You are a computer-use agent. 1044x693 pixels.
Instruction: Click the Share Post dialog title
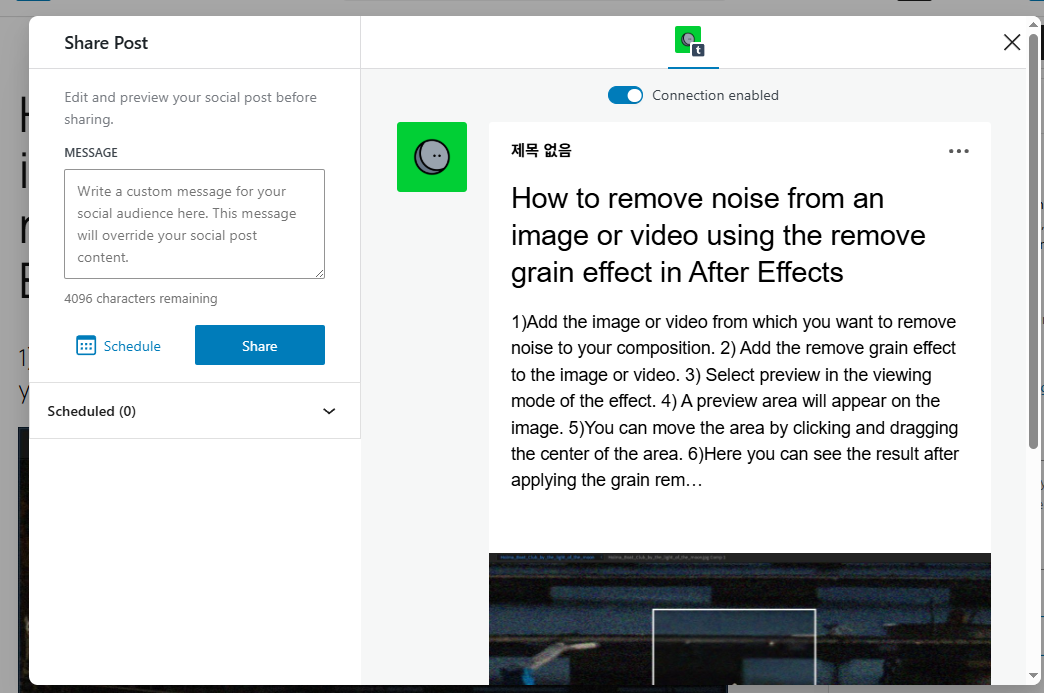106,43
